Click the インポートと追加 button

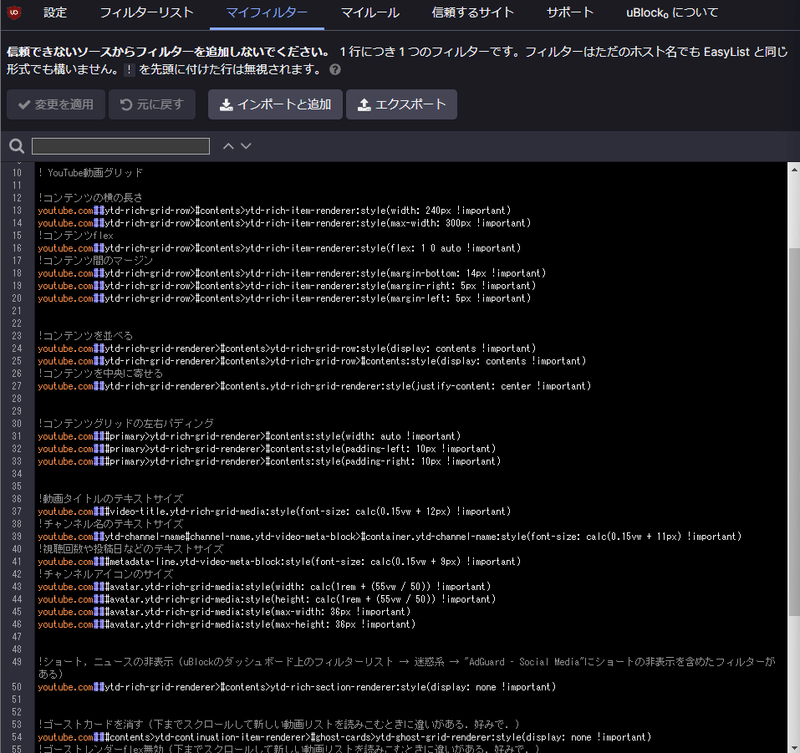click(x=275, y=105)
